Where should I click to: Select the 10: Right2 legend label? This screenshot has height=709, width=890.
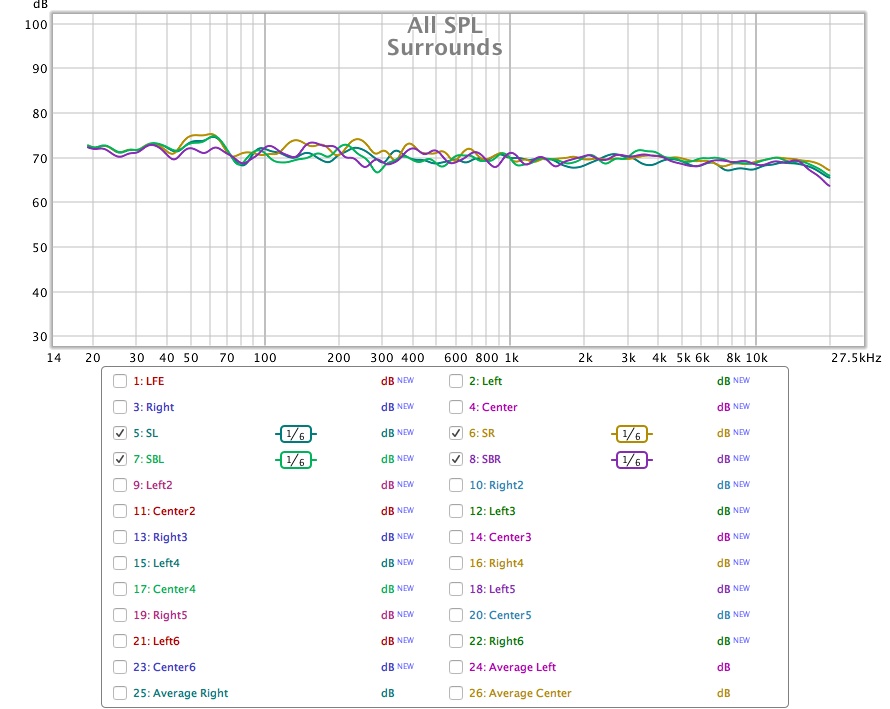pyautogui.click(x=496, y=485)
